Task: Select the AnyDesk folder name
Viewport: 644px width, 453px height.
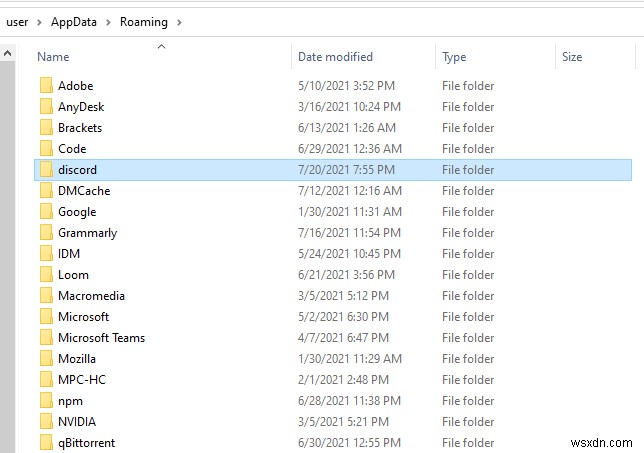Action: click(x=81, y=107)
